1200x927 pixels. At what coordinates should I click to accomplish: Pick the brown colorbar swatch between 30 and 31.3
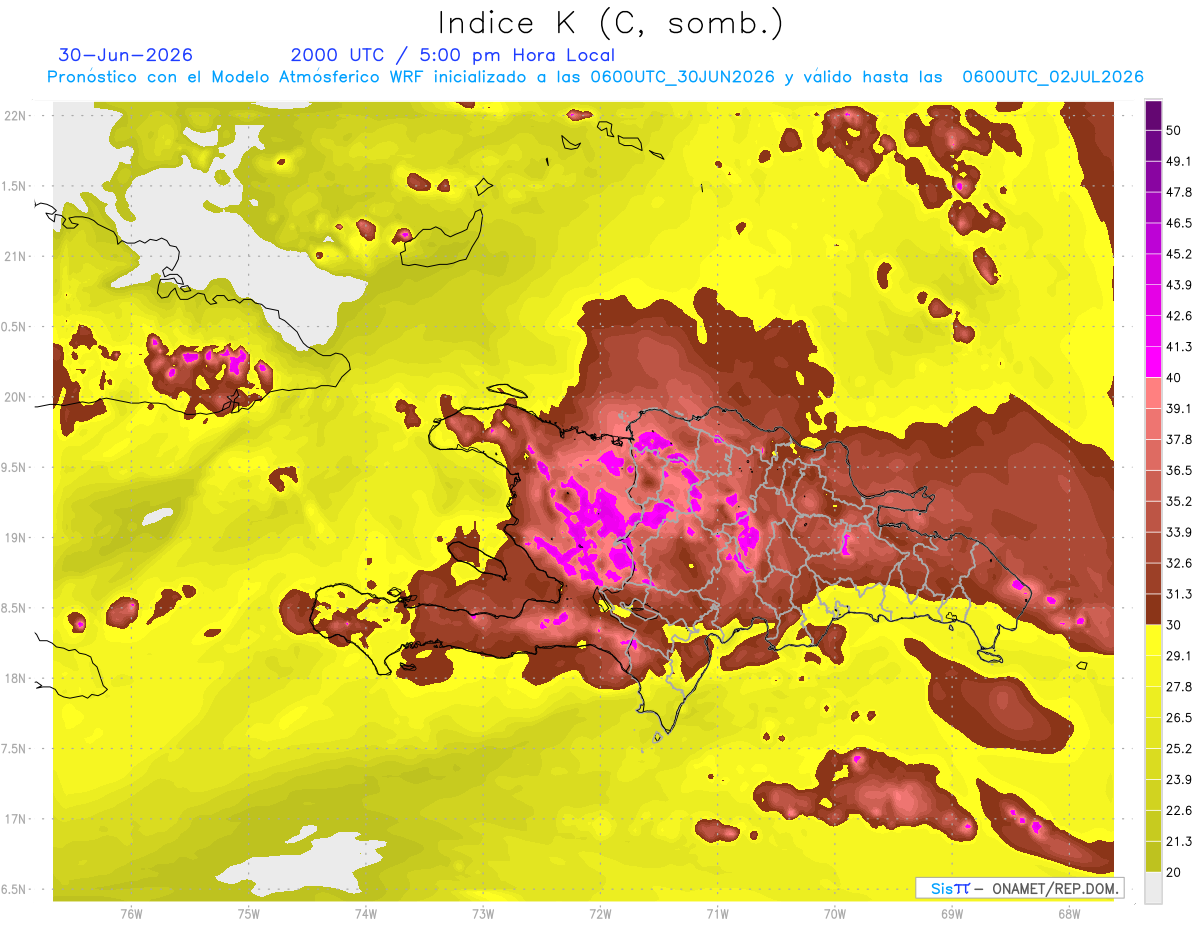pyautogui.click(x=1153, y=609)
